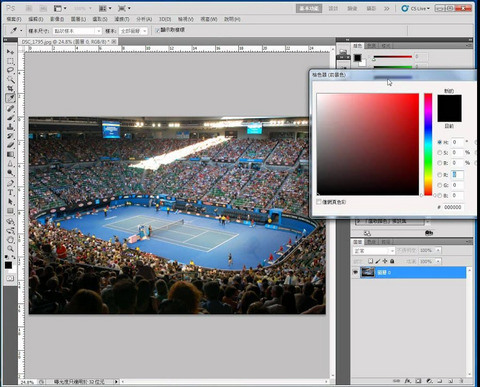Open the File menu

[x=14, y=19]
